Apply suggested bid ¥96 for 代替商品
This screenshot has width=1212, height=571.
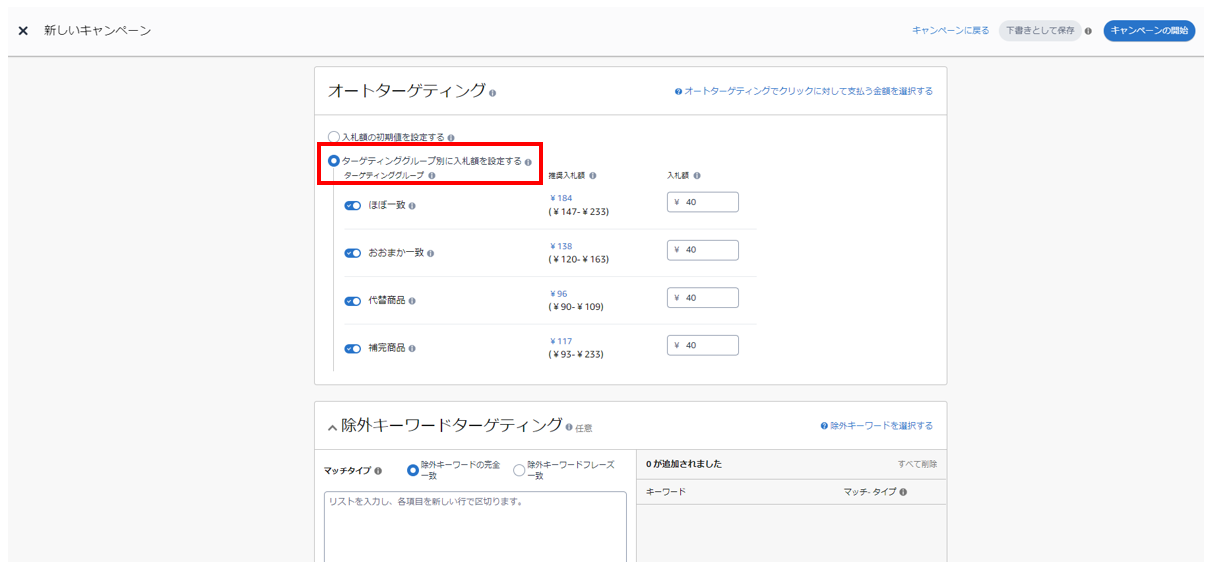[558, 294]
